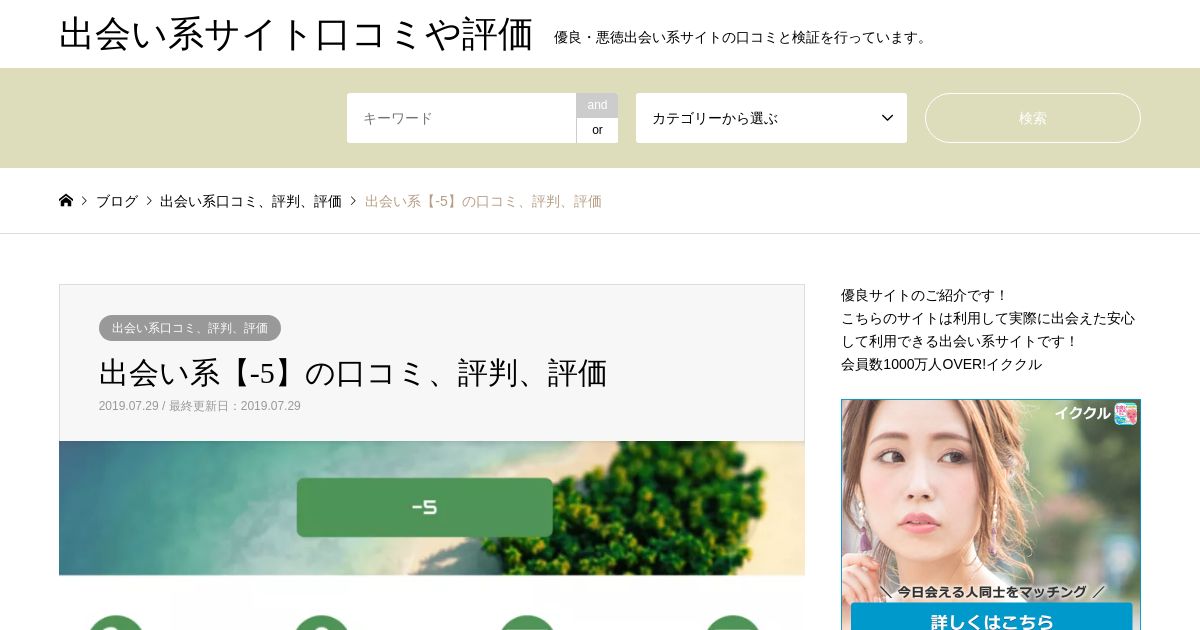The image size is (1200, 630).
Task: Click sidebar text 会員数1000万人OVER!イククル
Action: click(x=941, y=364)
